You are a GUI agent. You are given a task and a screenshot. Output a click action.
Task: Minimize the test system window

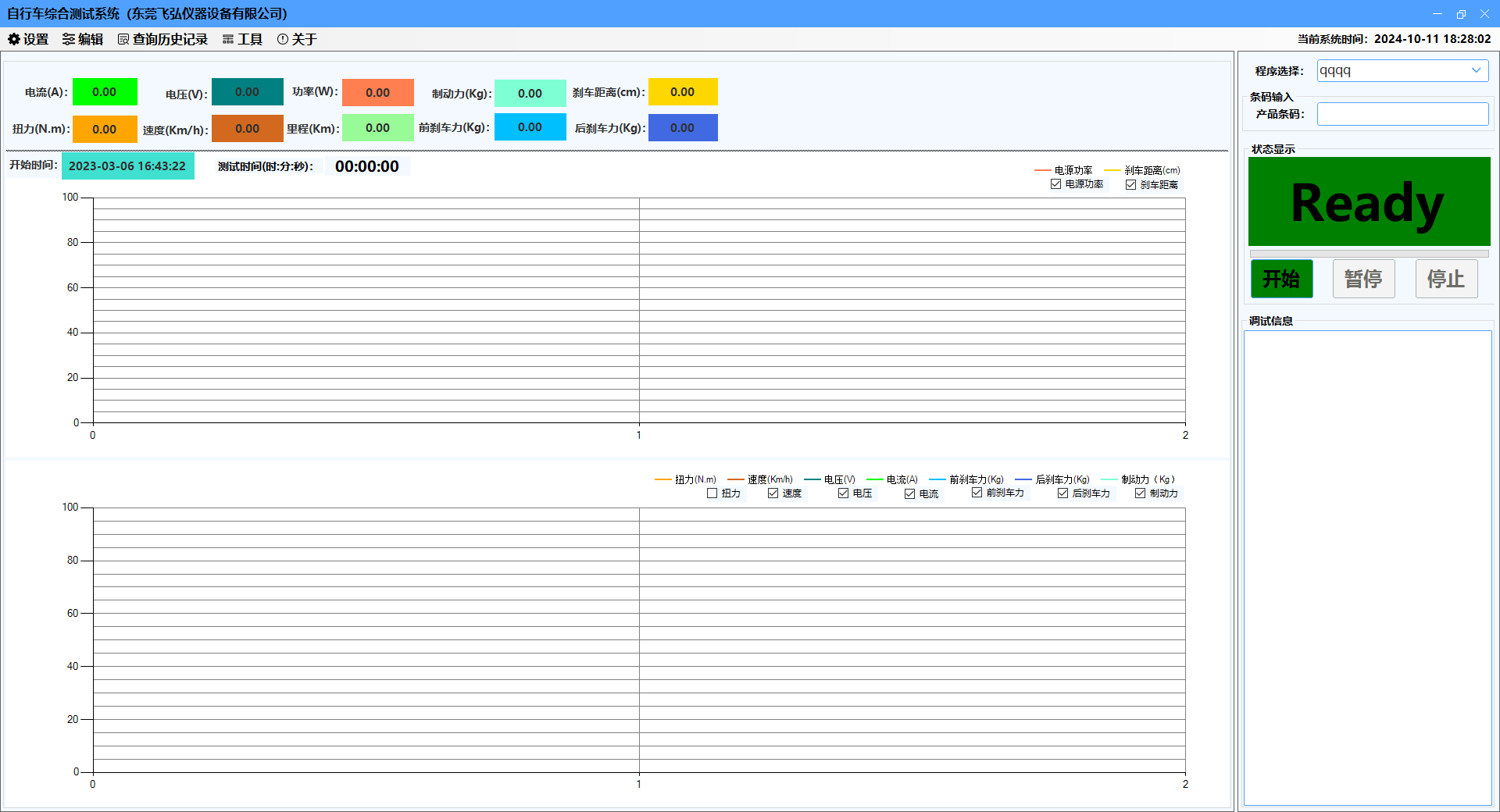click(x=1437, y=14)
